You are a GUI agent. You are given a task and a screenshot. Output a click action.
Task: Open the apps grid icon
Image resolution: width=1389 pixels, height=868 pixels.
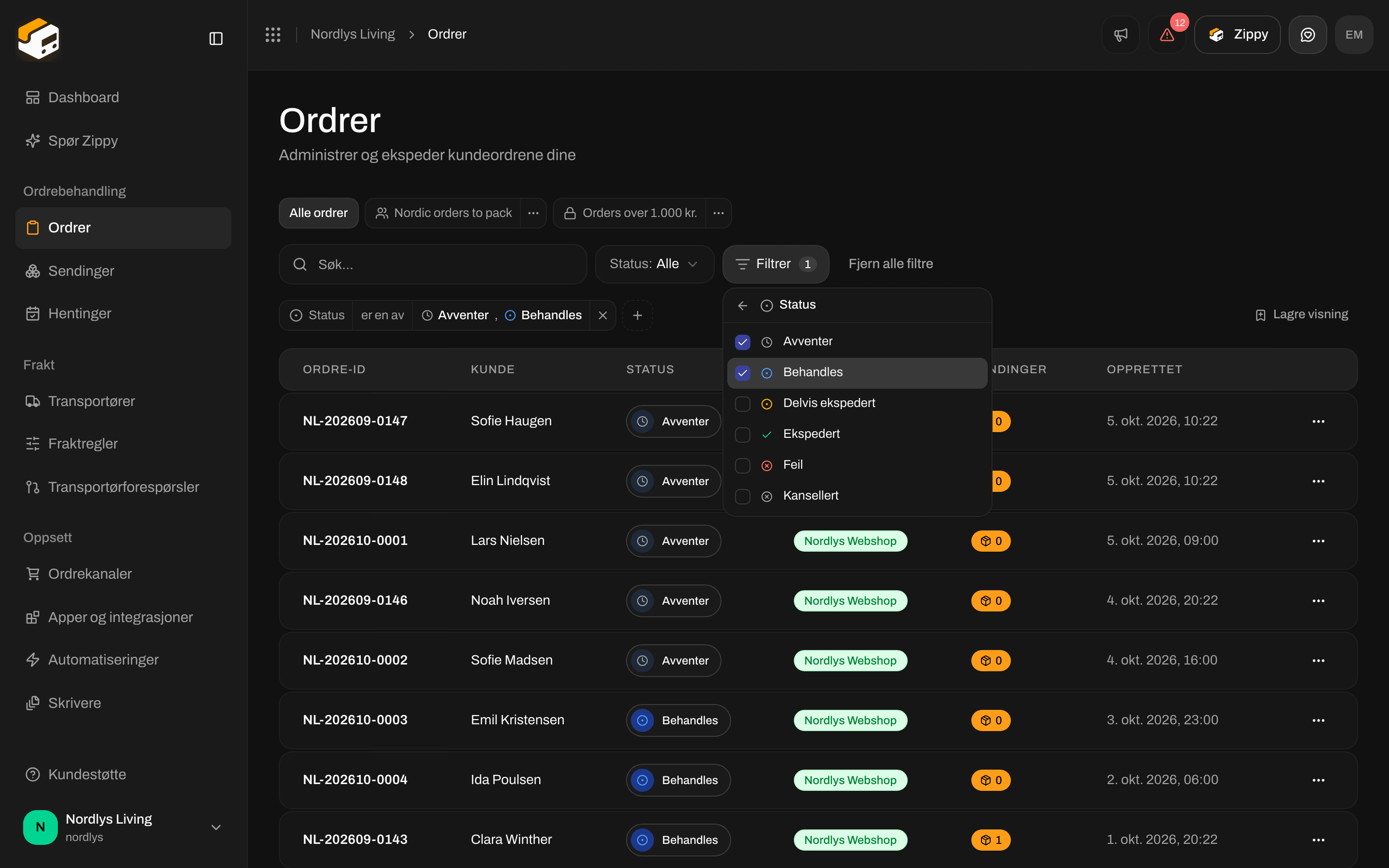point(272,34)
